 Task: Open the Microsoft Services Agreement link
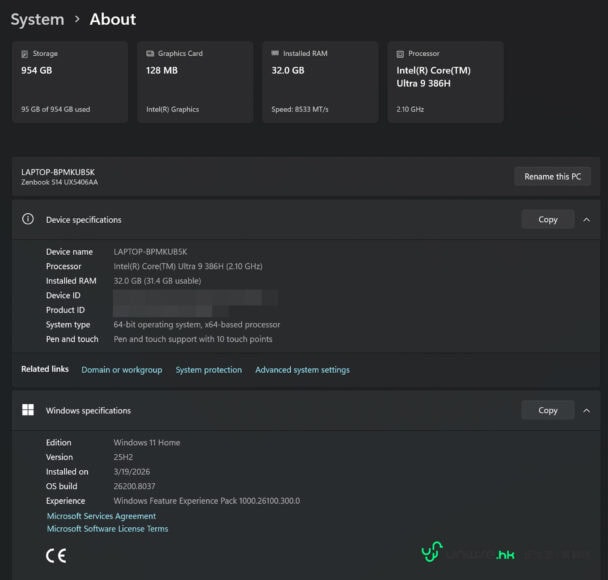[101, 516]
